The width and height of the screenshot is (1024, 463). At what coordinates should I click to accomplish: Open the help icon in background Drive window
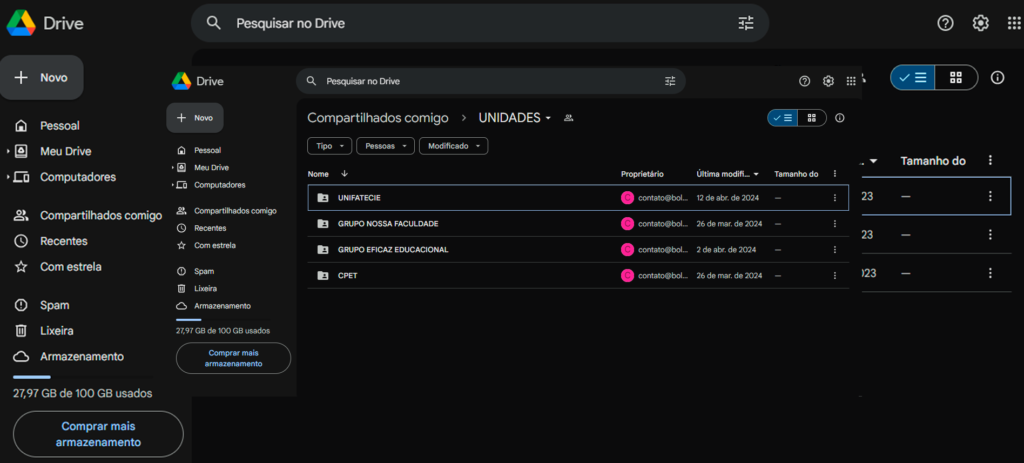click(x=945, y=24)
